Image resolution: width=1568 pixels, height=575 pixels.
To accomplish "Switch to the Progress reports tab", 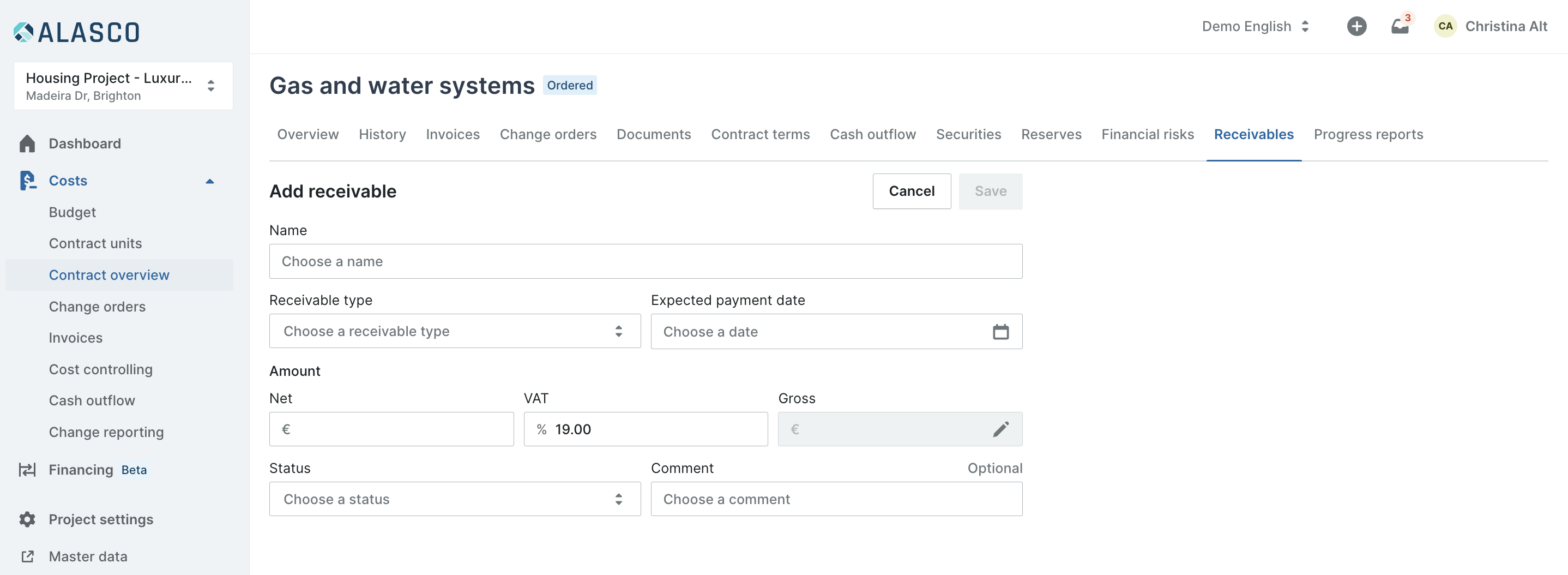I will coord(1368,135).
